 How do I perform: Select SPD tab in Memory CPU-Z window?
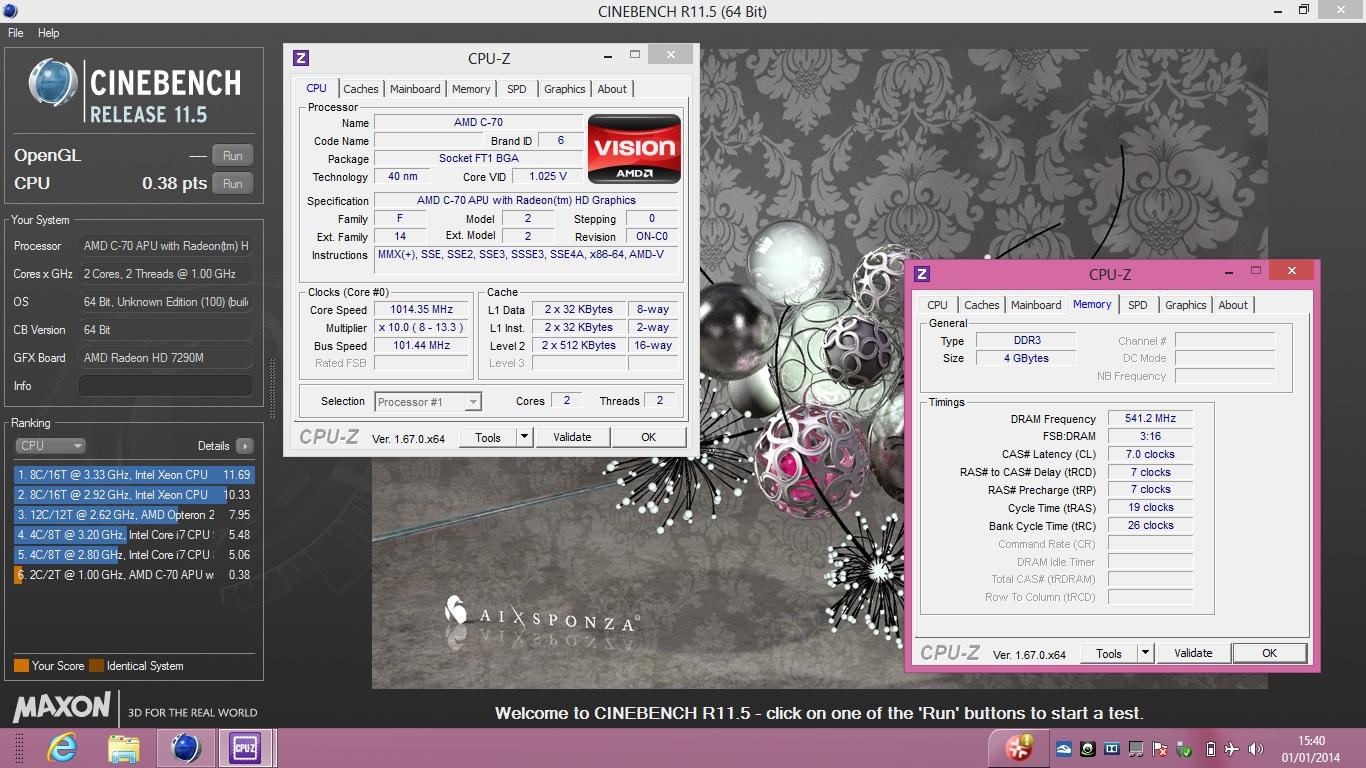click(1138, 305)
